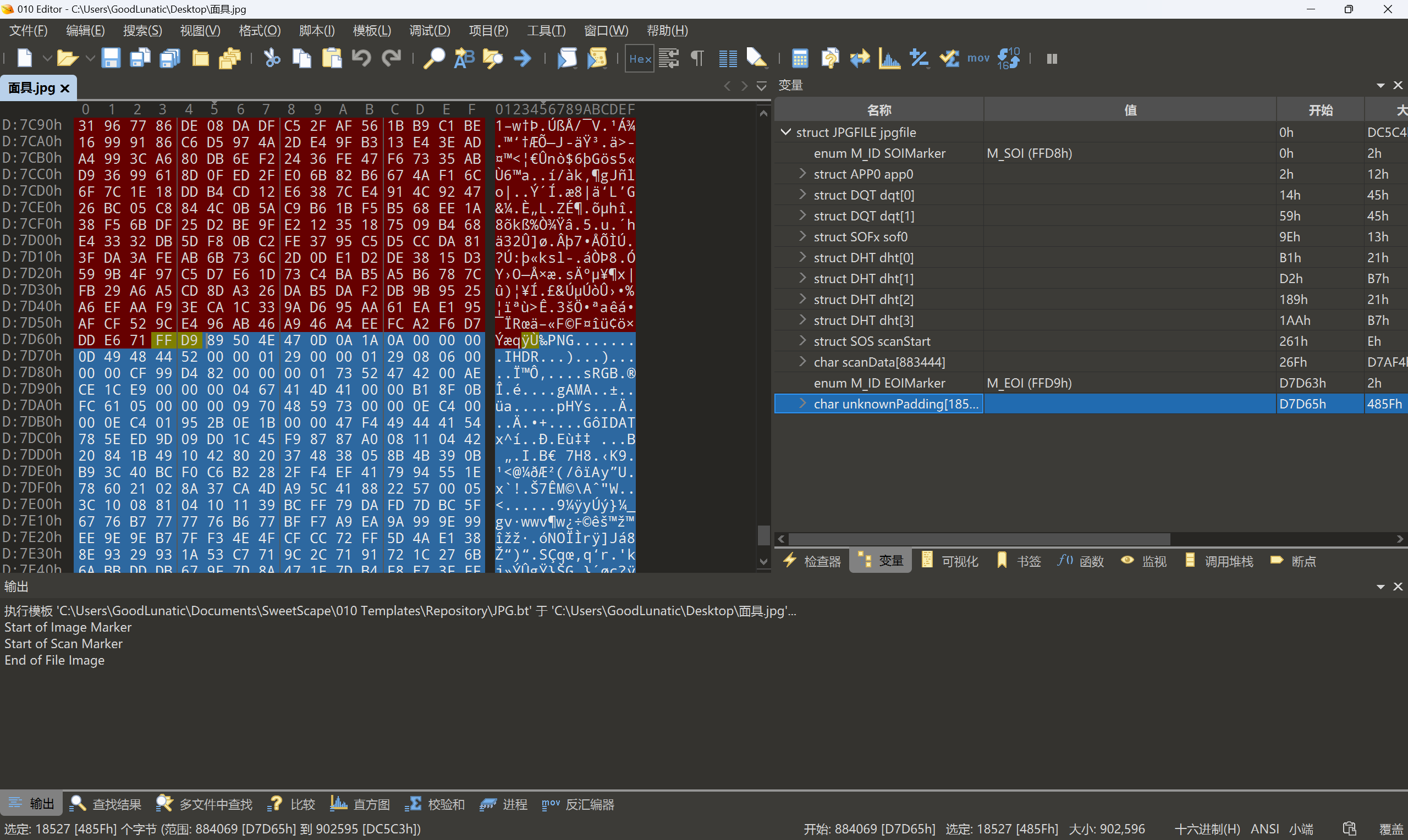Viewport: 1408px width, 840px height.
Task: Click 小端 endian indicator in status bar
Action: click(1301, 828)
